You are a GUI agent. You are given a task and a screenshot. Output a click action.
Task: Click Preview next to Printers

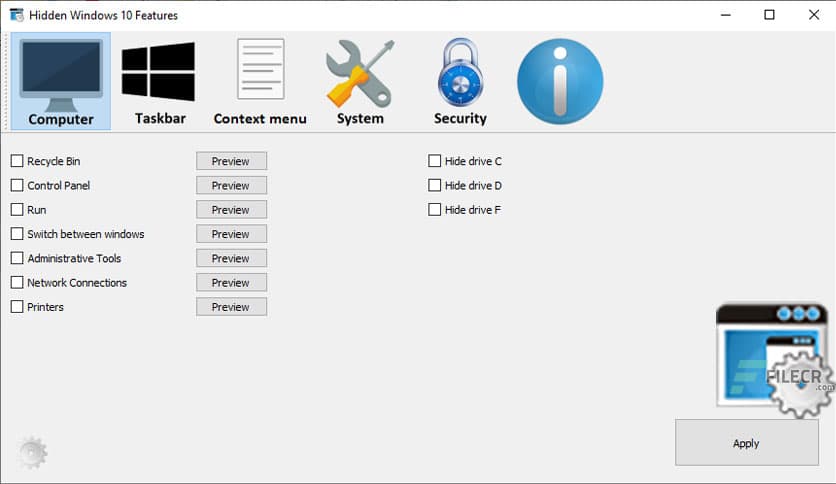[231, 307]
